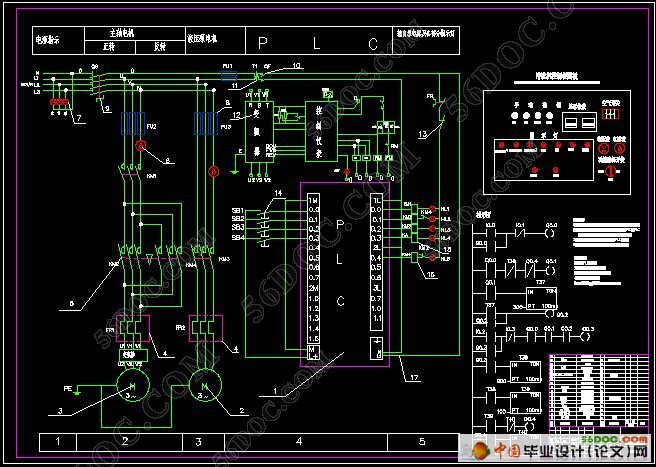
Task: Select column zone 2 in bottom strip
Action: pyautogui.click(x=124, y=441)
